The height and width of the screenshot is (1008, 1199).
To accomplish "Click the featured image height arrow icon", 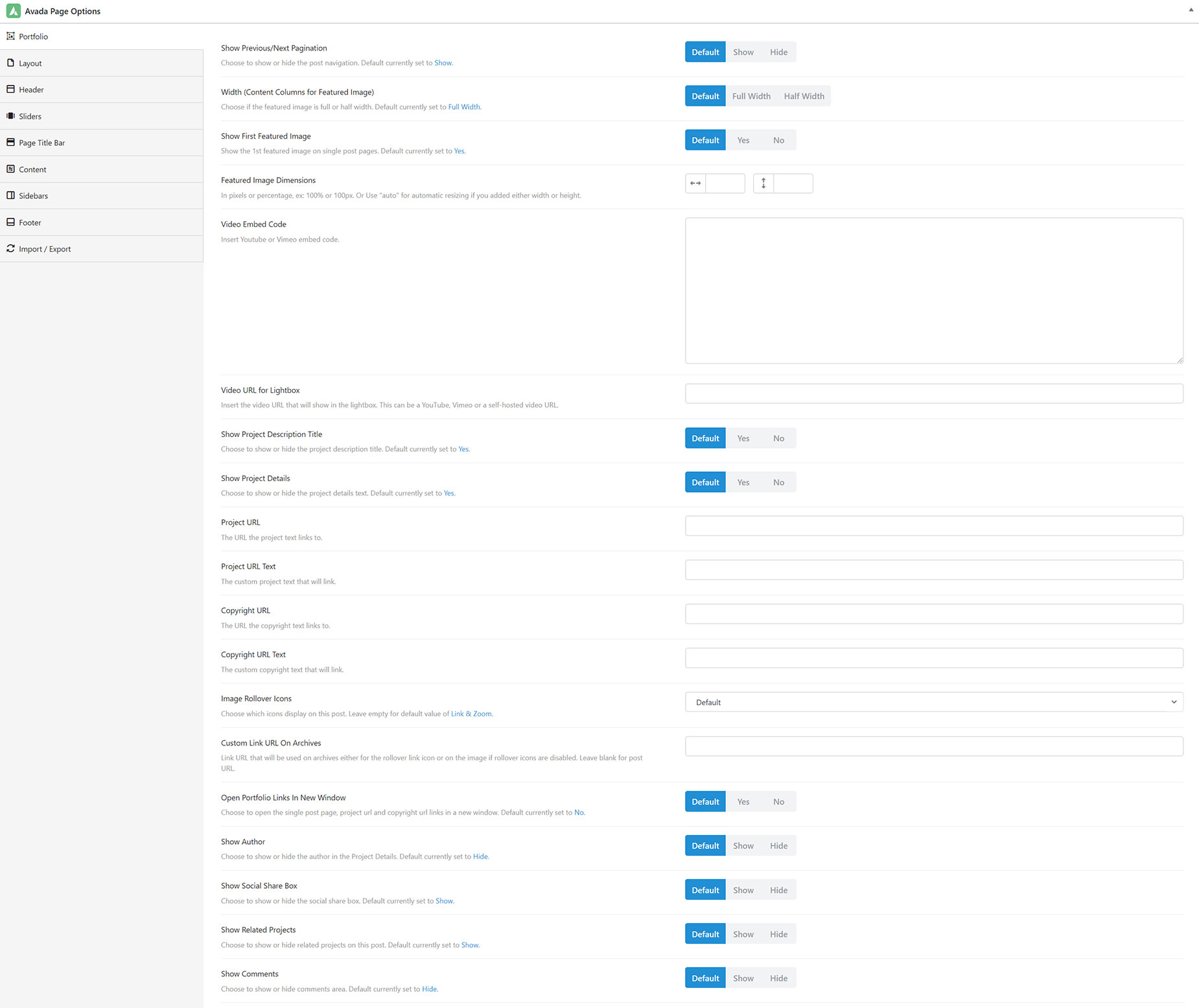I will [x=763, y=183].
